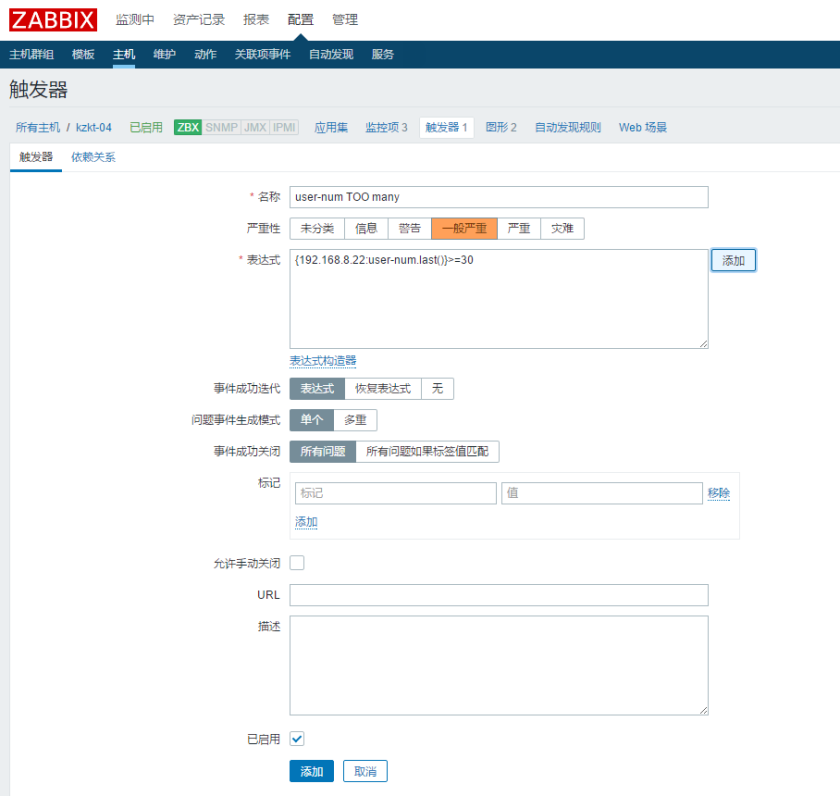Click 添加 button beside expression box
Image resolution: width=840 pixels, height=796 pixels.
pyautogui.click(x=733, y=260)
